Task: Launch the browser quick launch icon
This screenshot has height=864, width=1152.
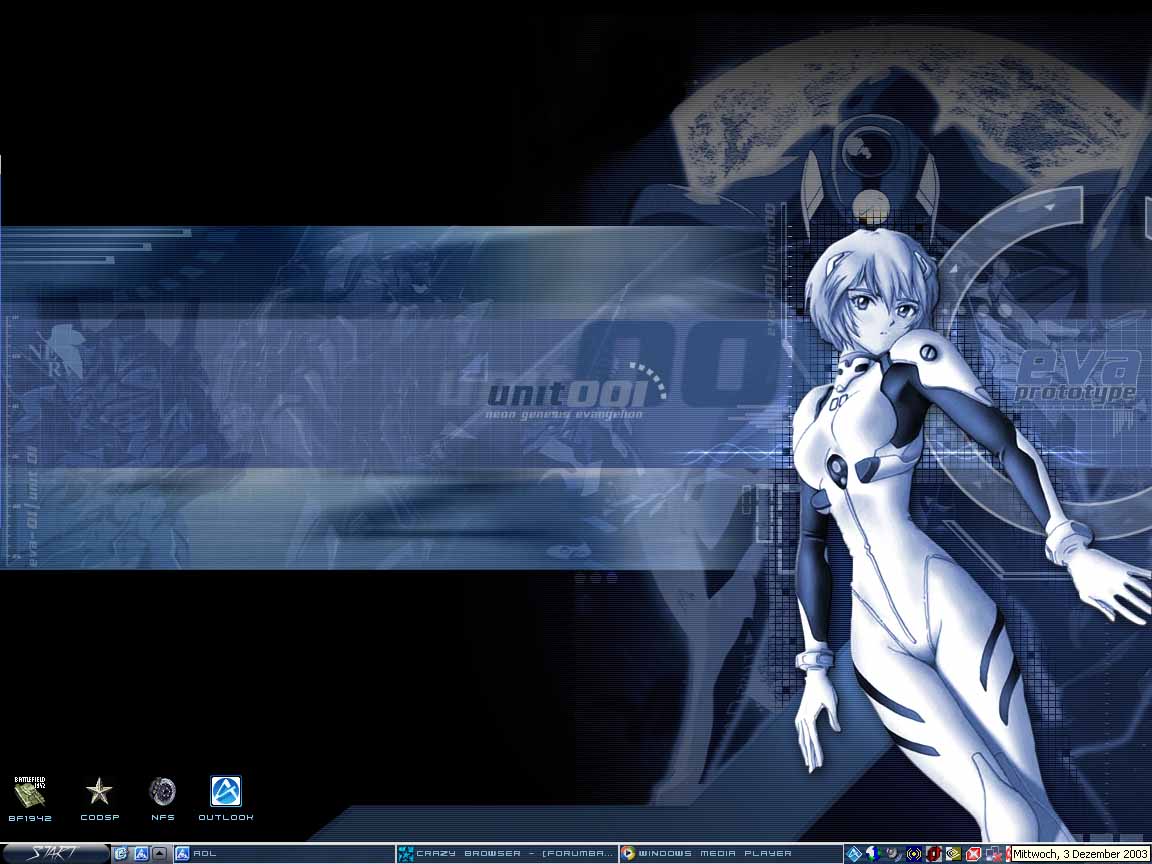Action: [121, 854]
